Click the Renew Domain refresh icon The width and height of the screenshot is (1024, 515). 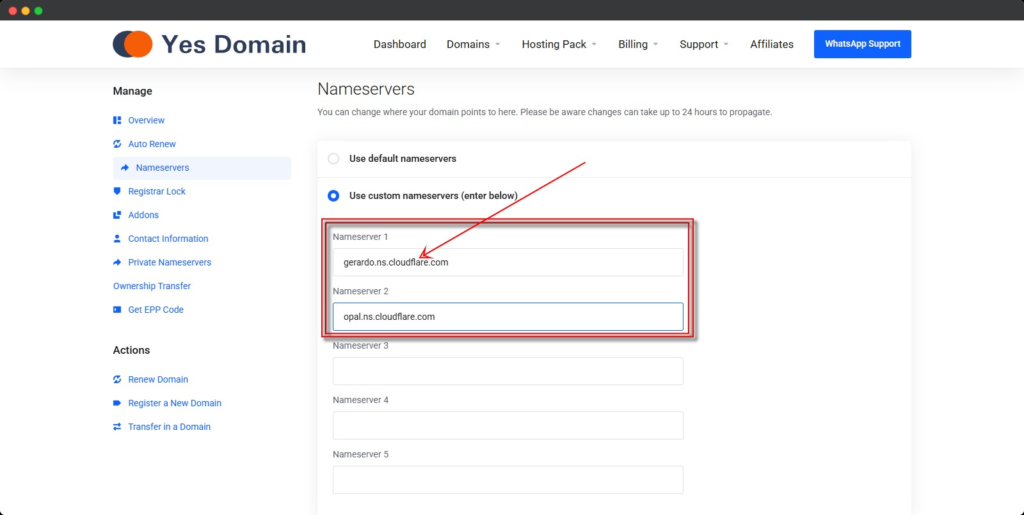pyautogui.click(x=117, y=379)
